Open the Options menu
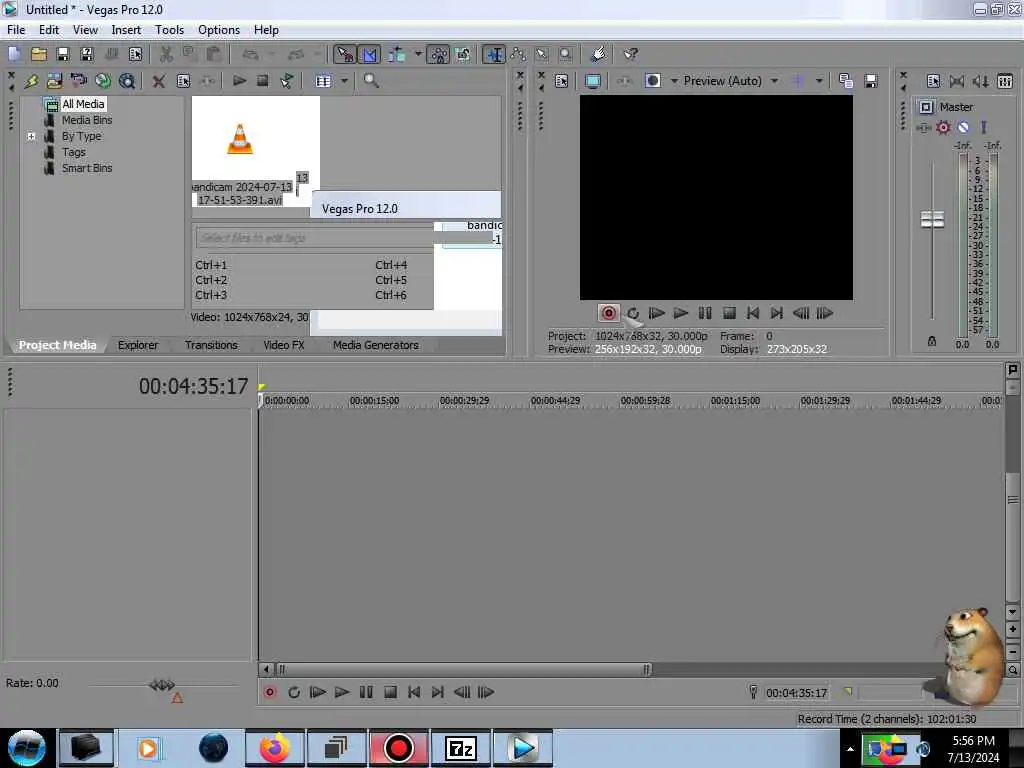The width and height of the screenshot is (1024, 768). click(219, 30)
